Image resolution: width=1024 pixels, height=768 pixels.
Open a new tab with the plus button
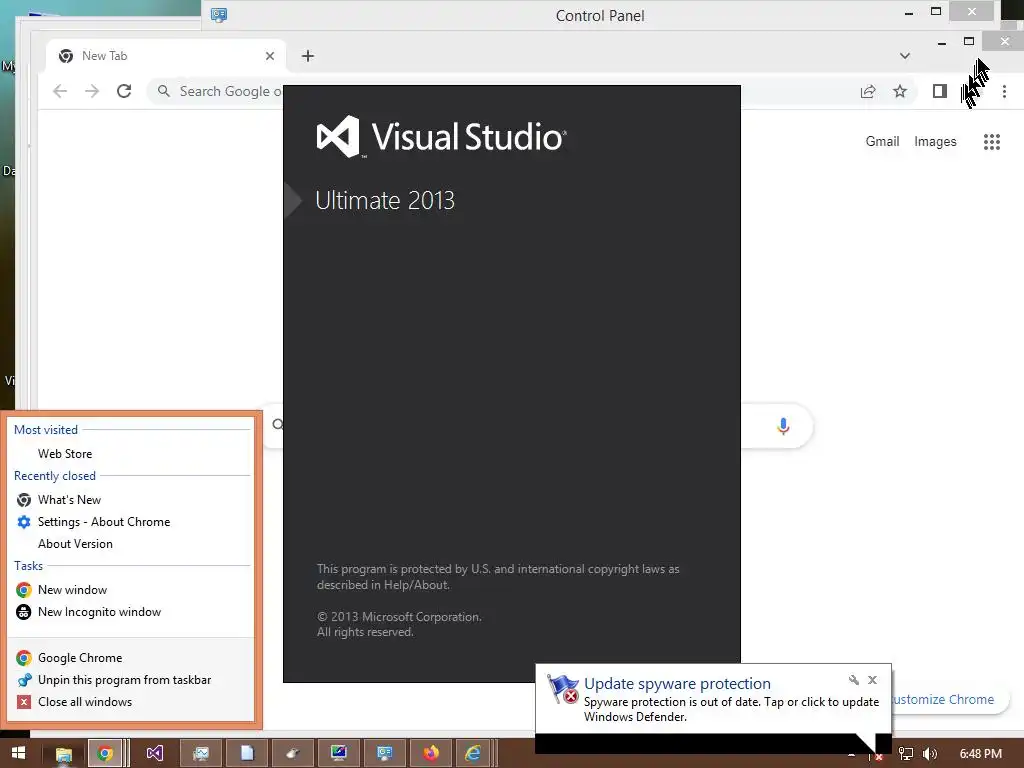point(308,56)
